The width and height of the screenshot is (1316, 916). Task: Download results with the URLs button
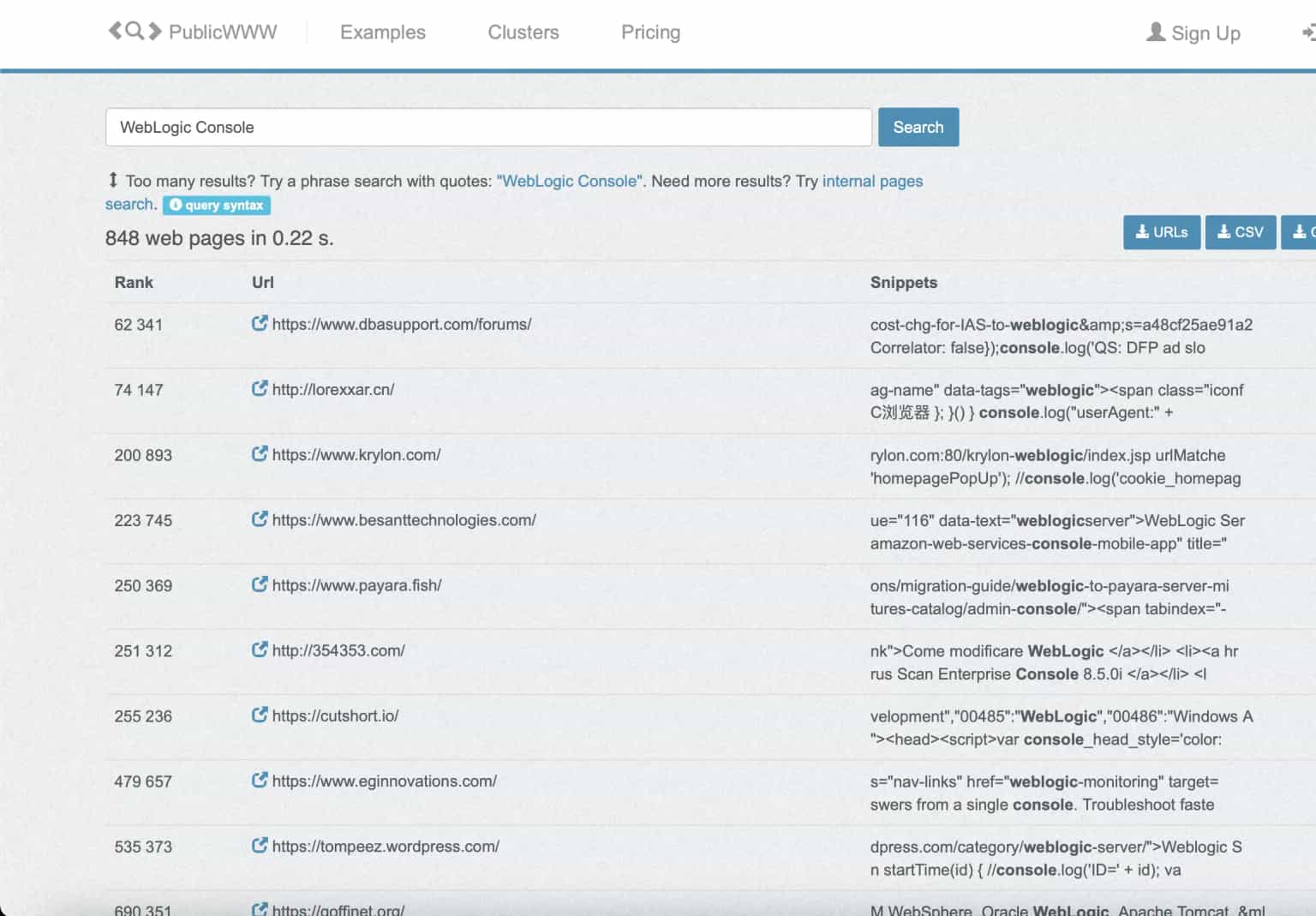point(1162,231)
